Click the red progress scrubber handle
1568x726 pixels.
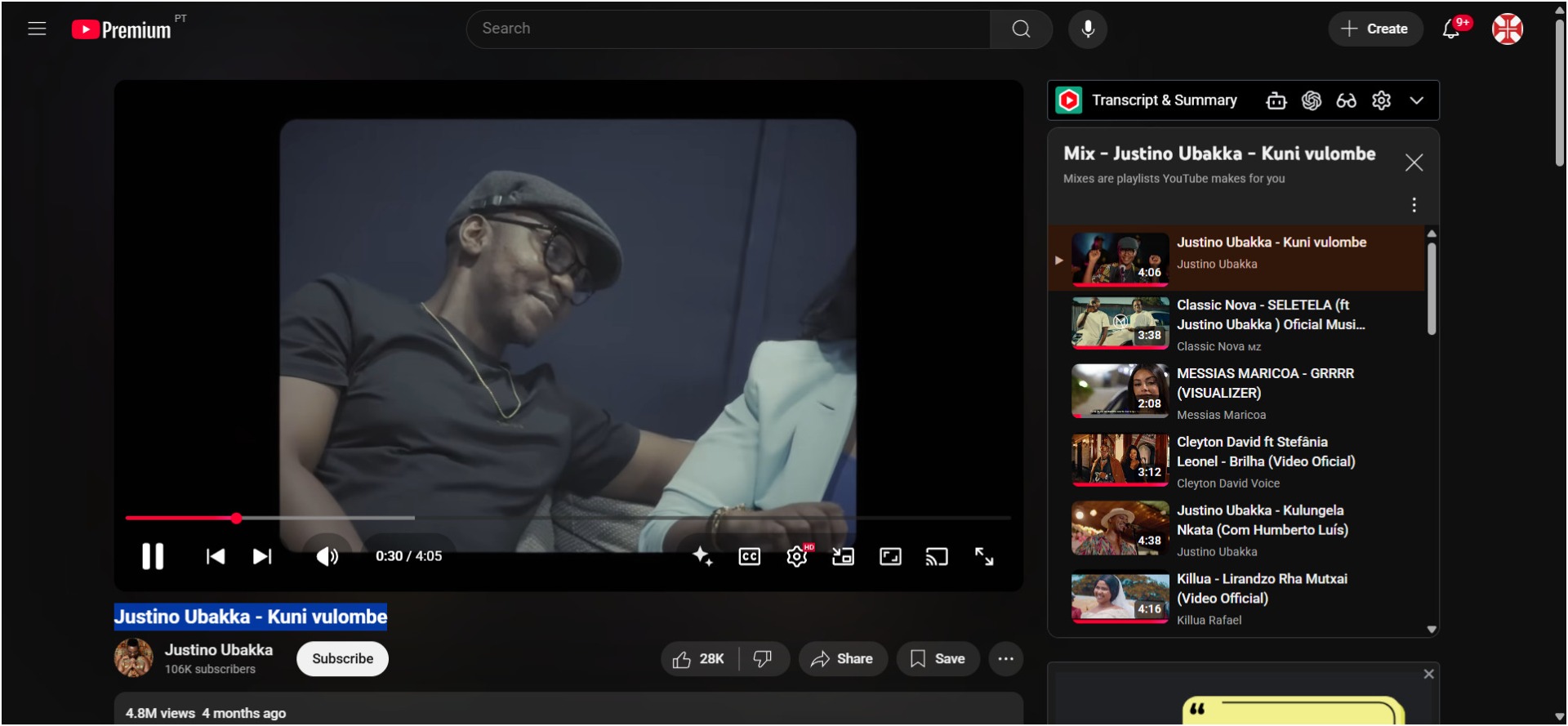tap(236, 518)
